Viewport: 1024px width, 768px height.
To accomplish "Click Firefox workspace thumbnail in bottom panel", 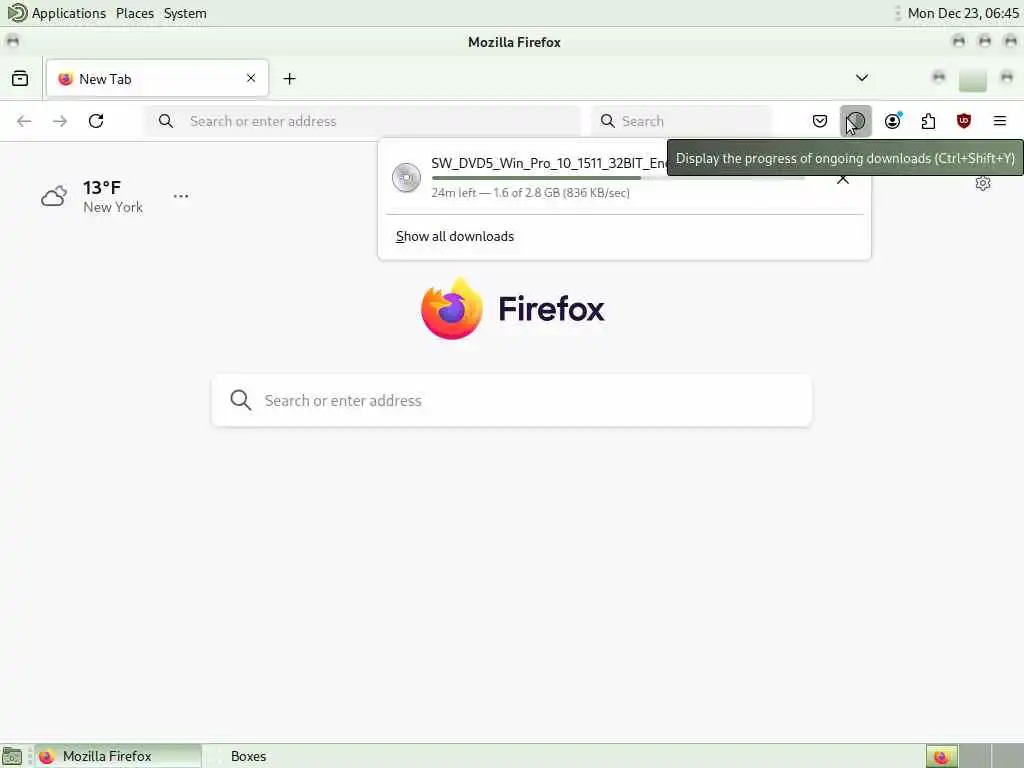I will pos(941,756).
